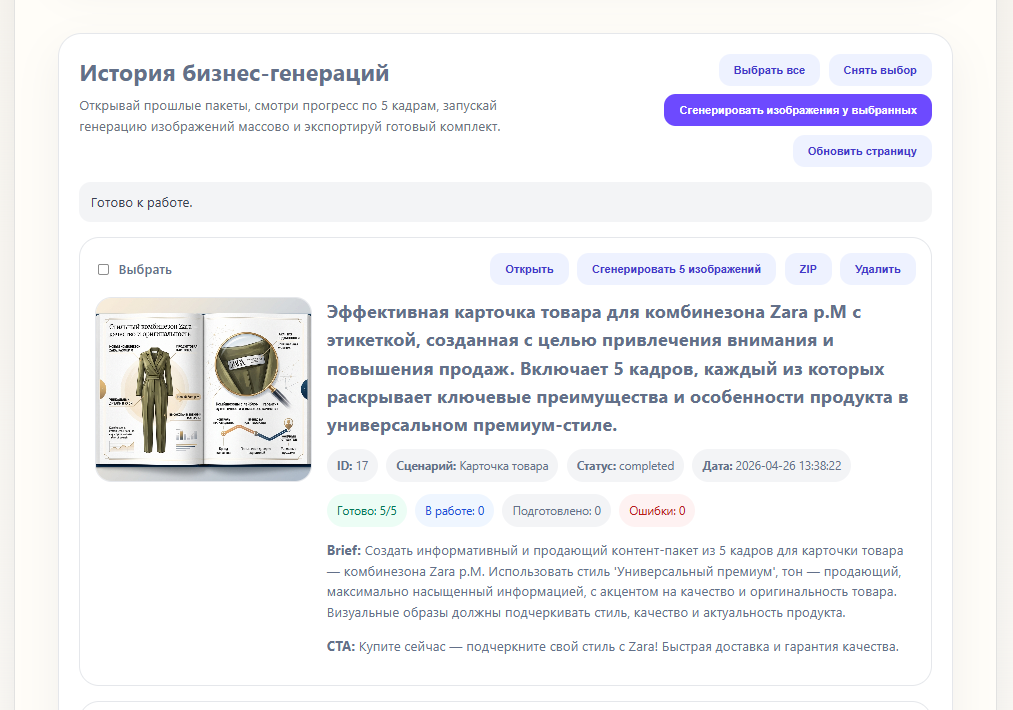
Task: Click the 'Brief:' description paragraph
Action: (x=615, y=581)
